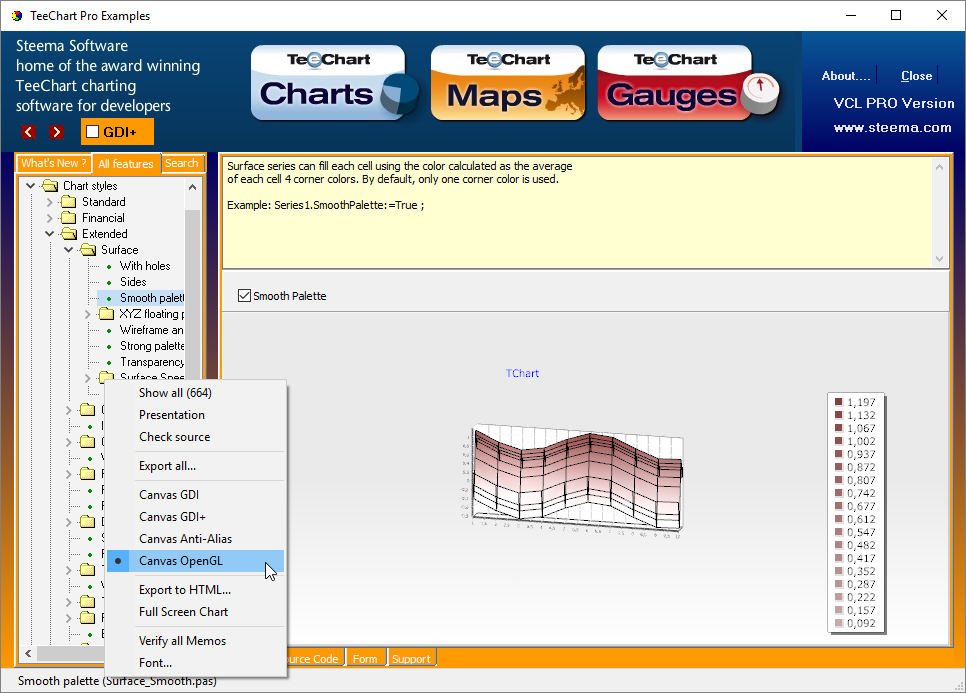Switch to Canvas GDI+ rendering

195,517
